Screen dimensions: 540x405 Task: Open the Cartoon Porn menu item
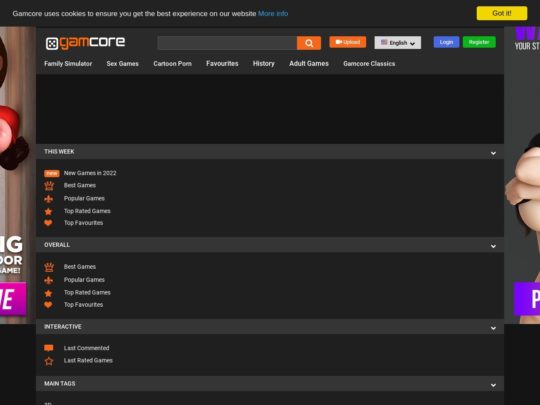tap(173, 64)
